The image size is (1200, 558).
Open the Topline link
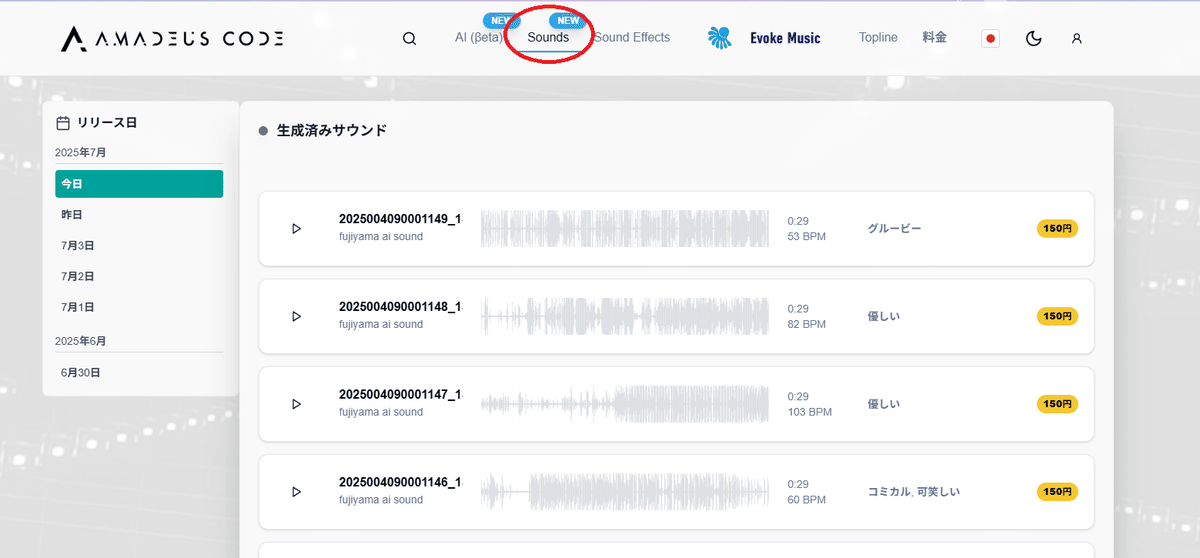[x=878, y=38]
